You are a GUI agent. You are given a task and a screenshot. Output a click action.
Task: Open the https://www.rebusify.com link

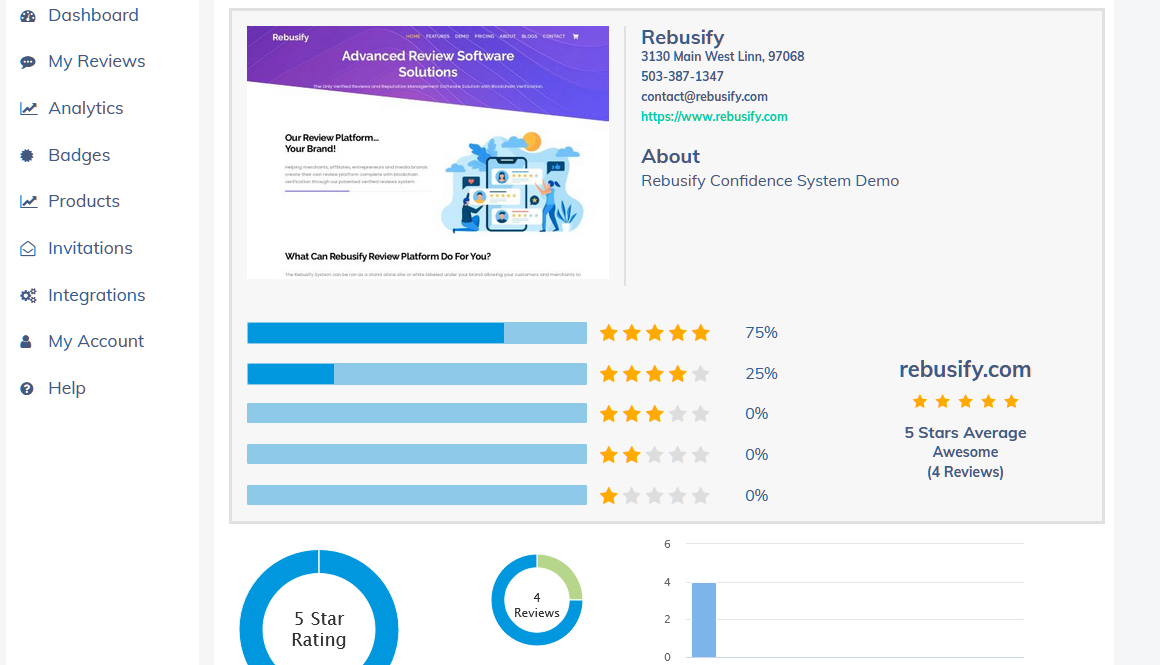click(714, 116)
